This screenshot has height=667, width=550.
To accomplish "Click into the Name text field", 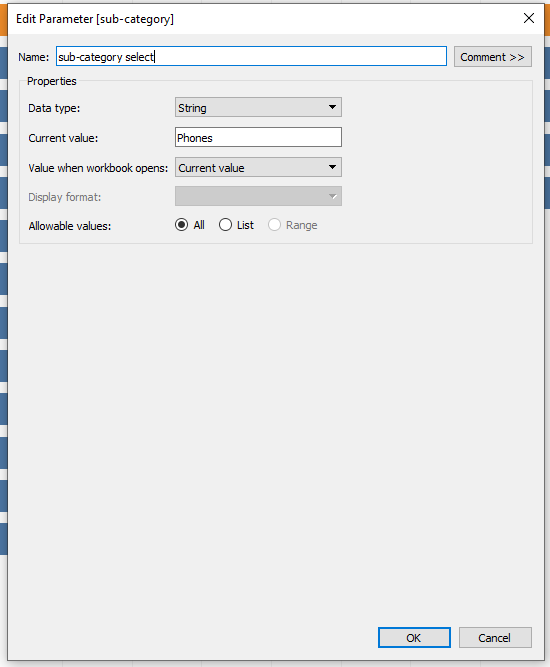I will click(251, 56).
